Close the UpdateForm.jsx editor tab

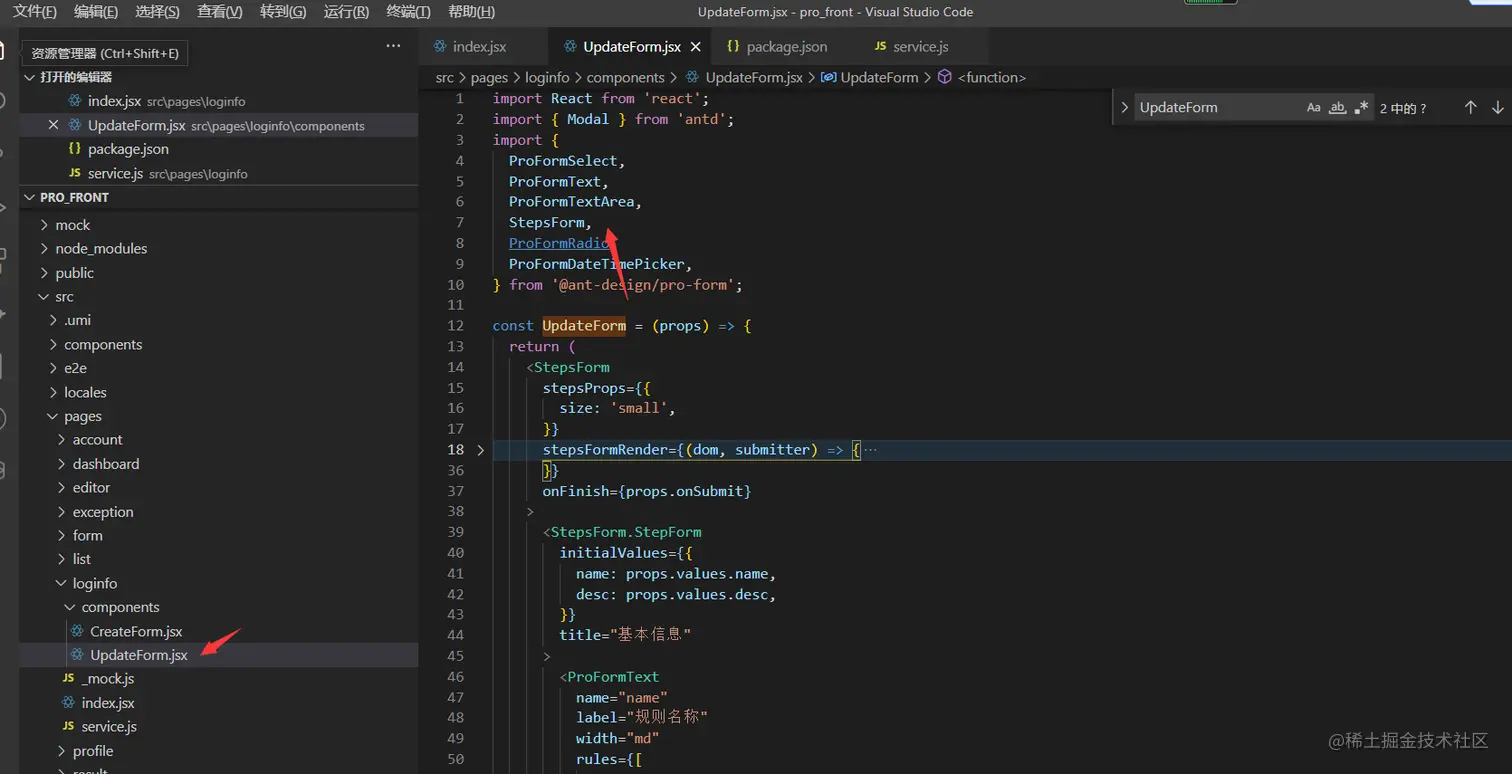(695, 47)
